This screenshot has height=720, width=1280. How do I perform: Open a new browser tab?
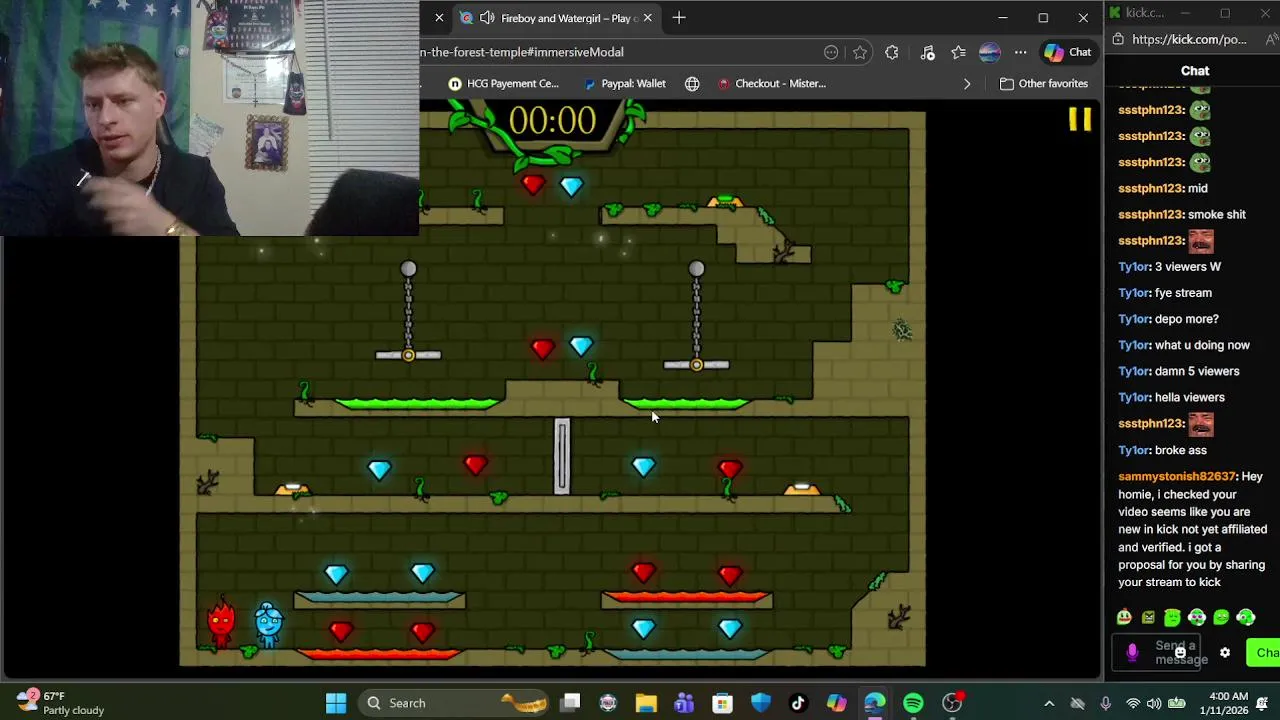click(679, 18)
